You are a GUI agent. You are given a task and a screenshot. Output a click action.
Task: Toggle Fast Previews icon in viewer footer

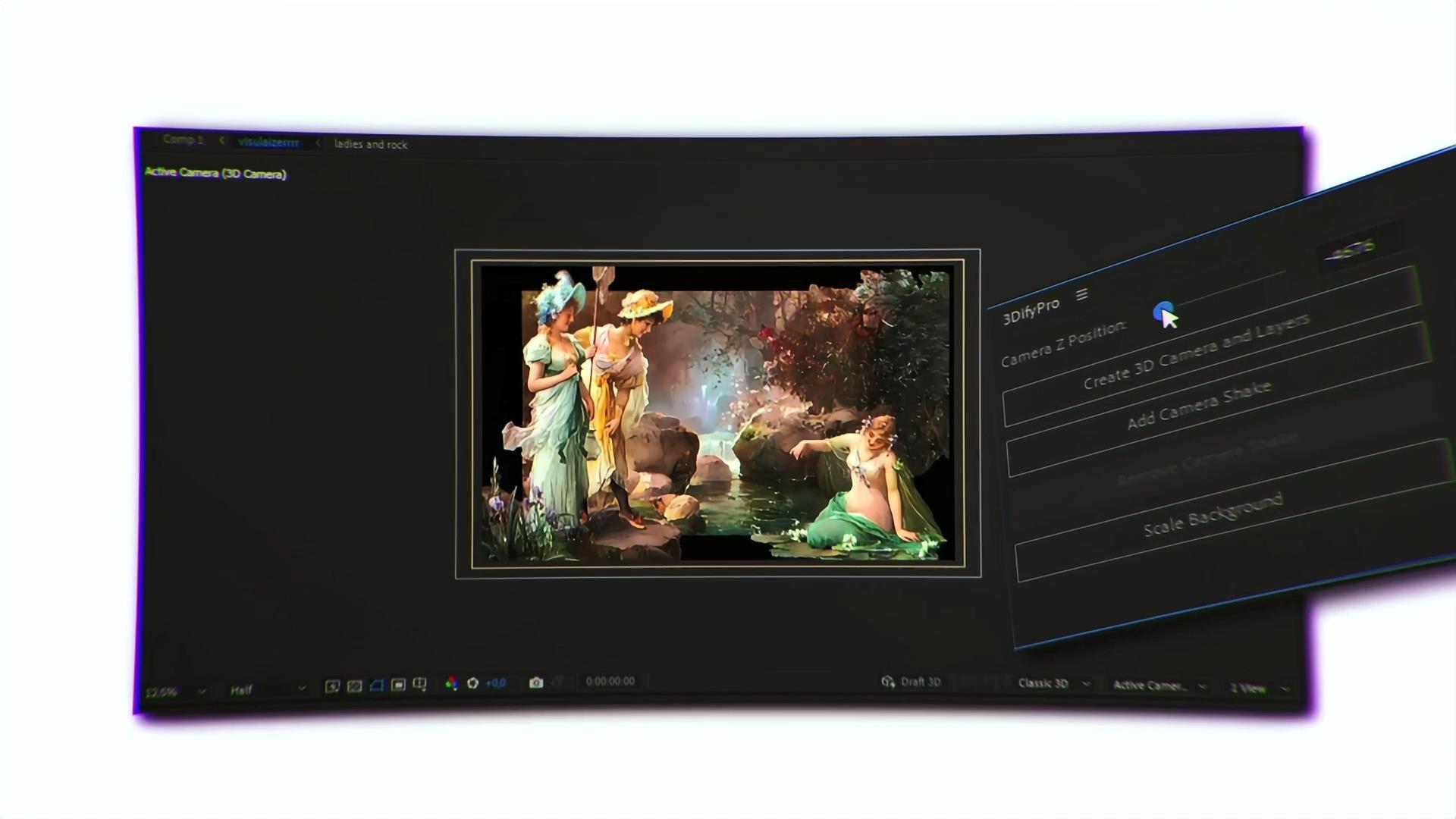coord(332,686)
